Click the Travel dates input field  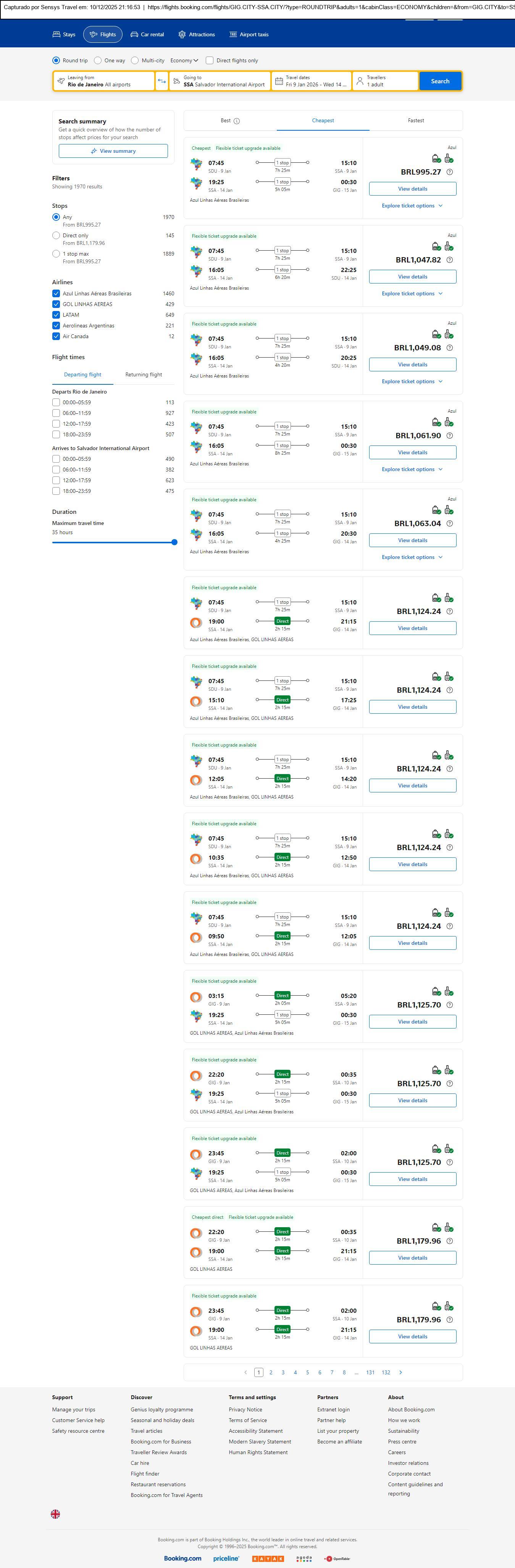coord(311,81)
